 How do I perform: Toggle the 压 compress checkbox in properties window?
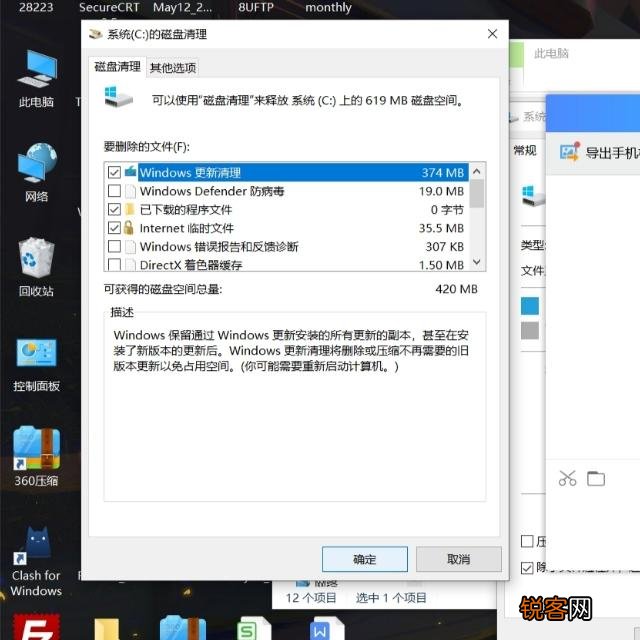pyautogui.click(x=527, y=541)
